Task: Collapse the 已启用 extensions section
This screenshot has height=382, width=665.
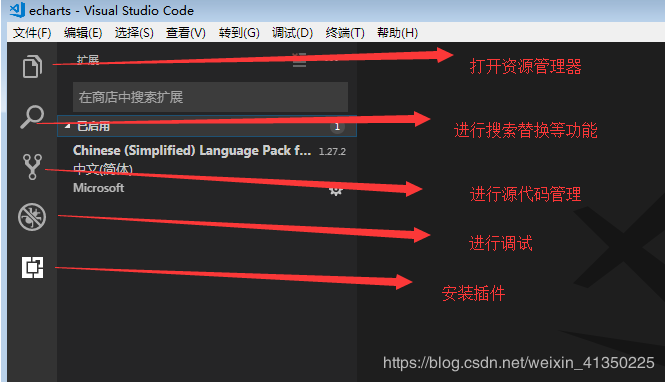Action: [x=207, y=126]
